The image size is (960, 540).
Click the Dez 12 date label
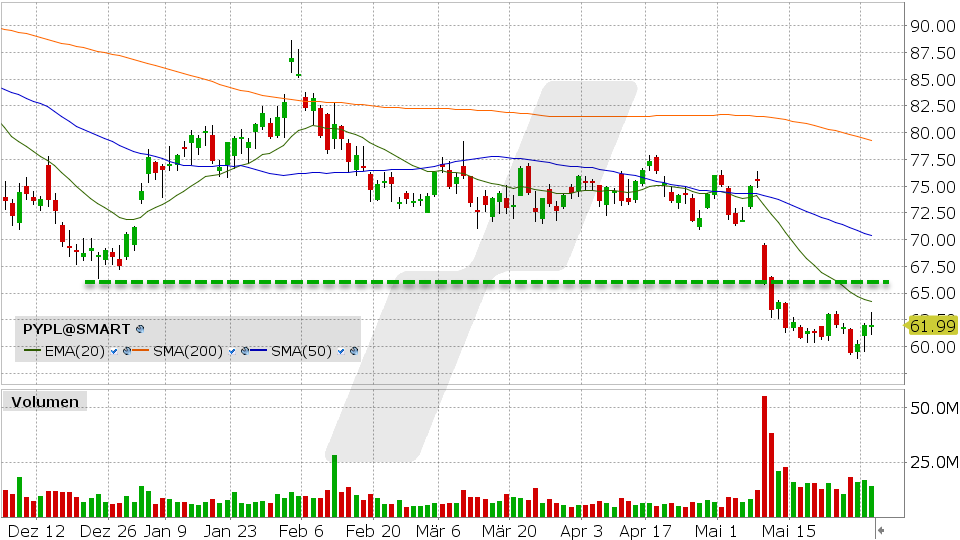point(37,531)
